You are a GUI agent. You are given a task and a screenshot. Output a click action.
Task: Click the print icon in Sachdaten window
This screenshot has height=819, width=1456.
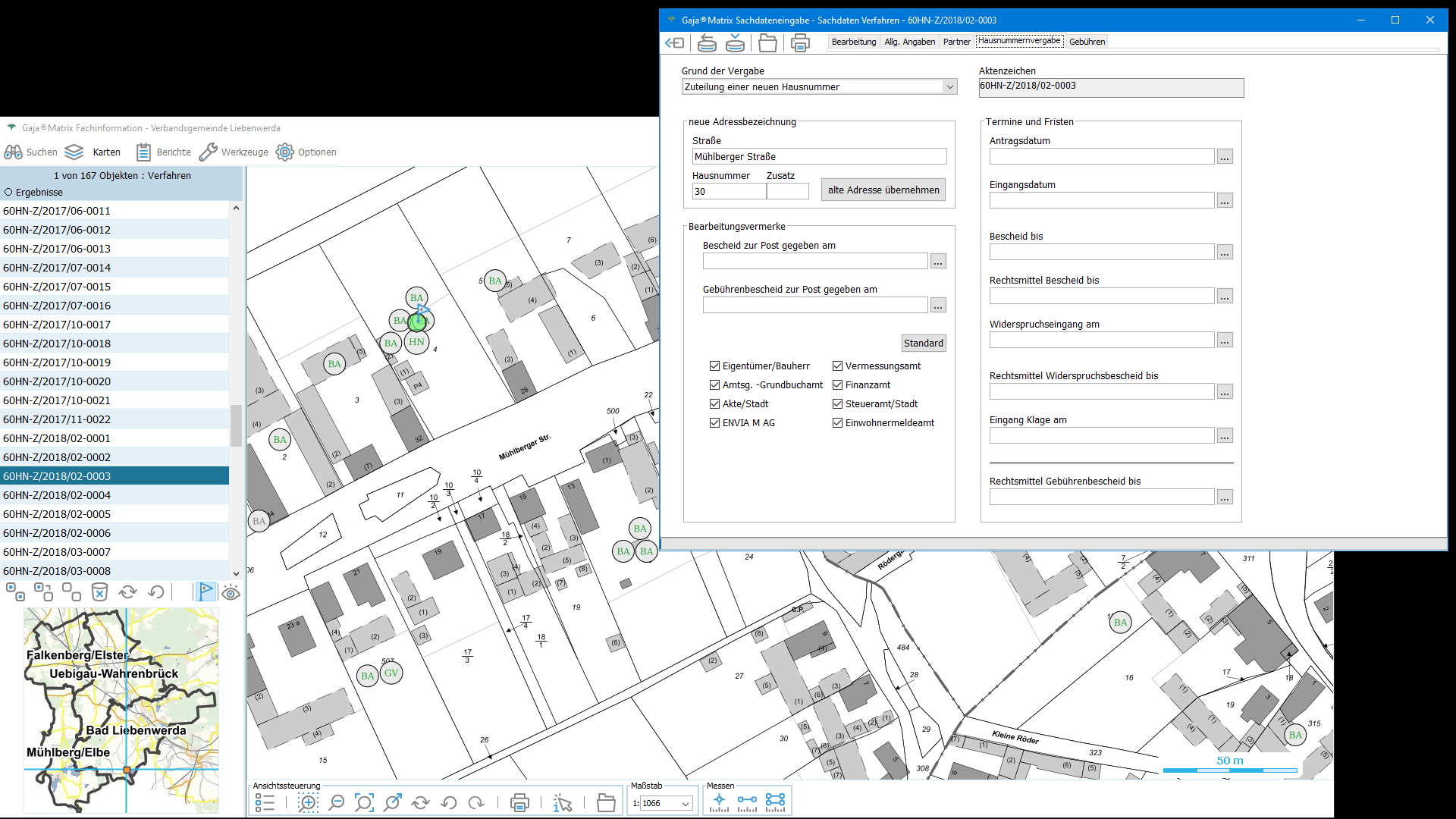(800, 42)
